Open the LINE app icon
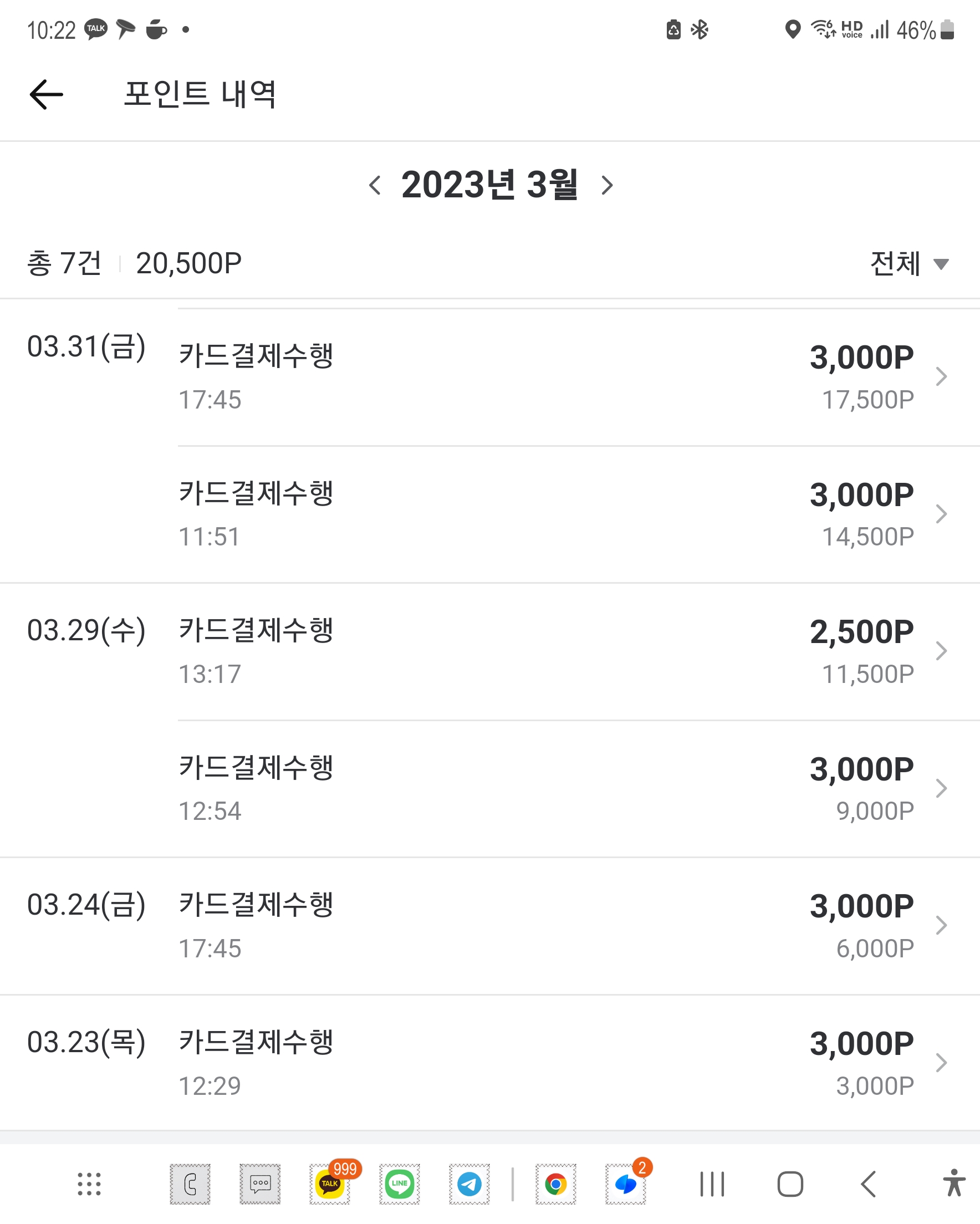The height and width of the screenshot is (1224, 980). click(x=400, y=1184)
